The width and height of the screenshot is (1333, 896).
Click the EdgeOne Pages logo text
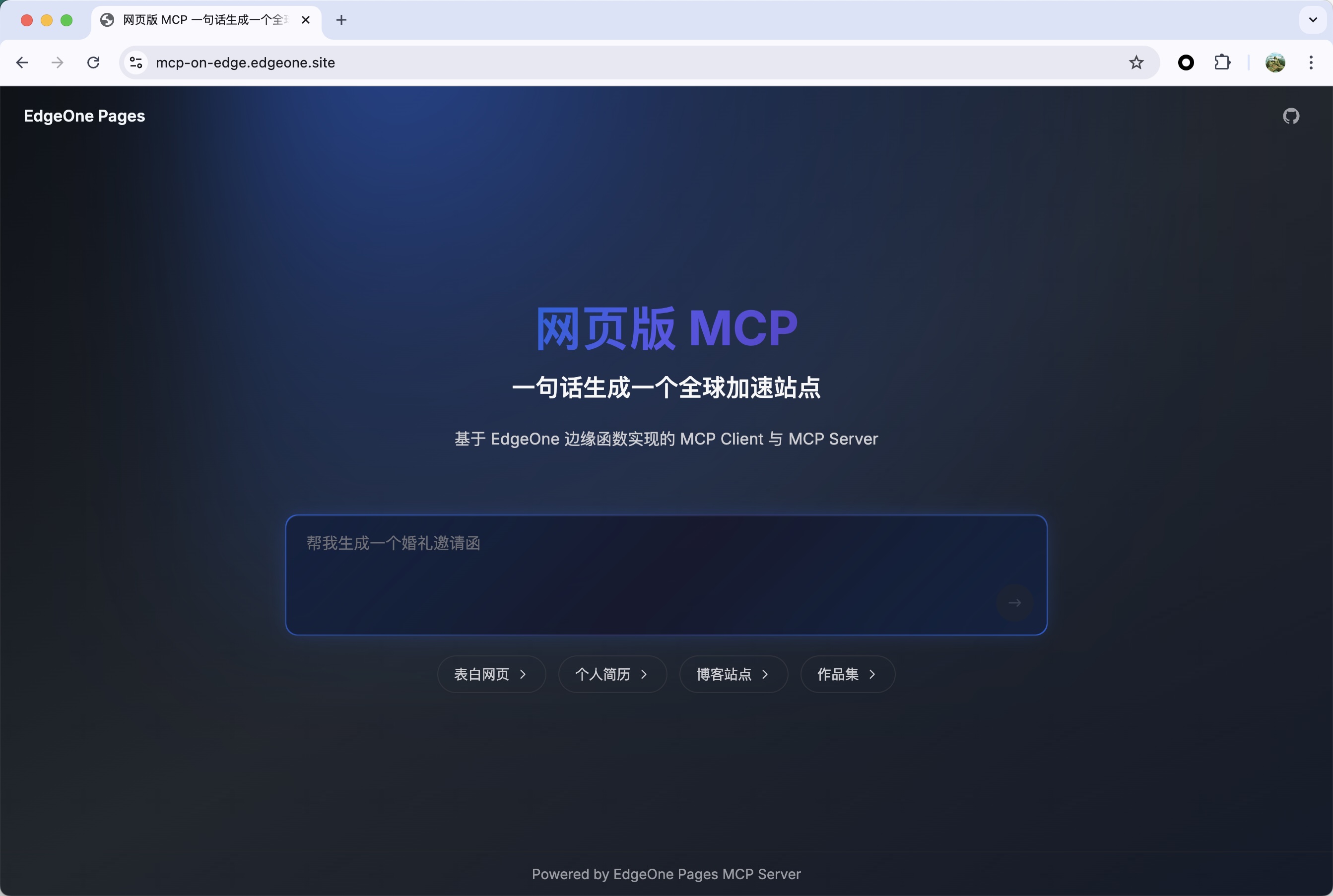click(x=84, y=116)
